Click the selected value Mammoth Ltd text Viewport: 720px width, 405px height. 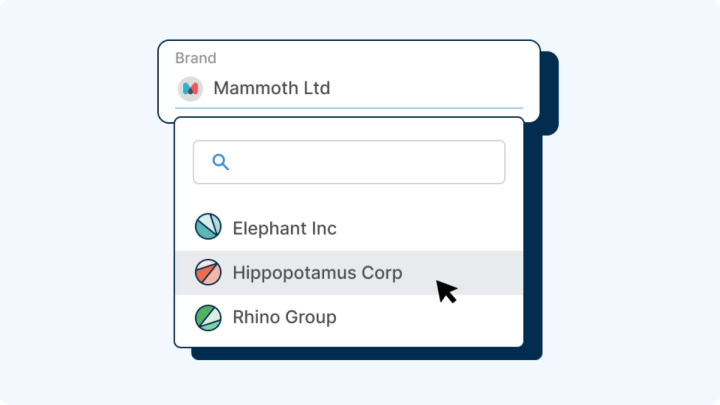point(271,88)
